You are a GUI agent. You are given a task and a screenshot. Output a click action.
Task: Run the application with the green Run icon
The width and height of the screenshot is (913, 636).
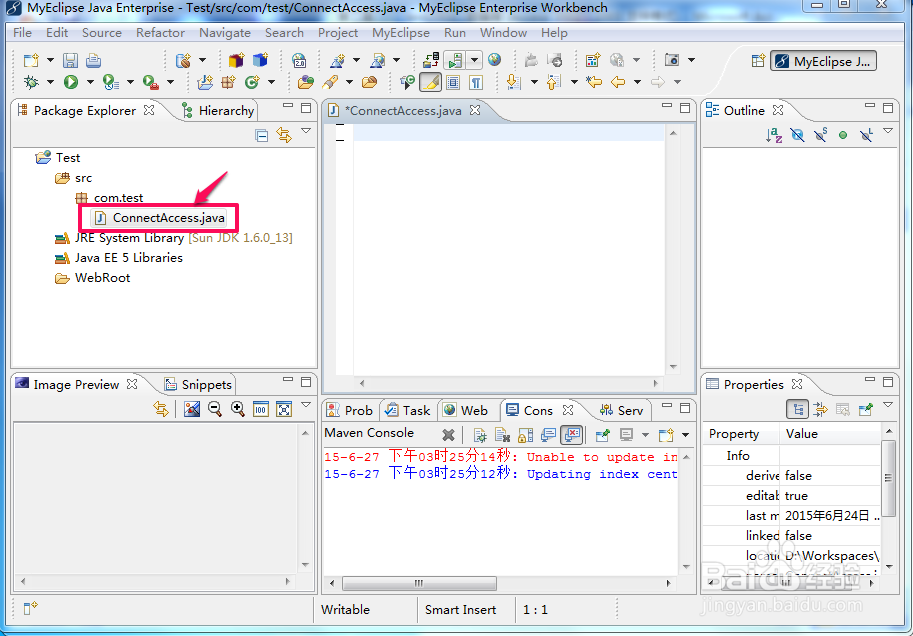pyautogui.click(x=70, y=82)
